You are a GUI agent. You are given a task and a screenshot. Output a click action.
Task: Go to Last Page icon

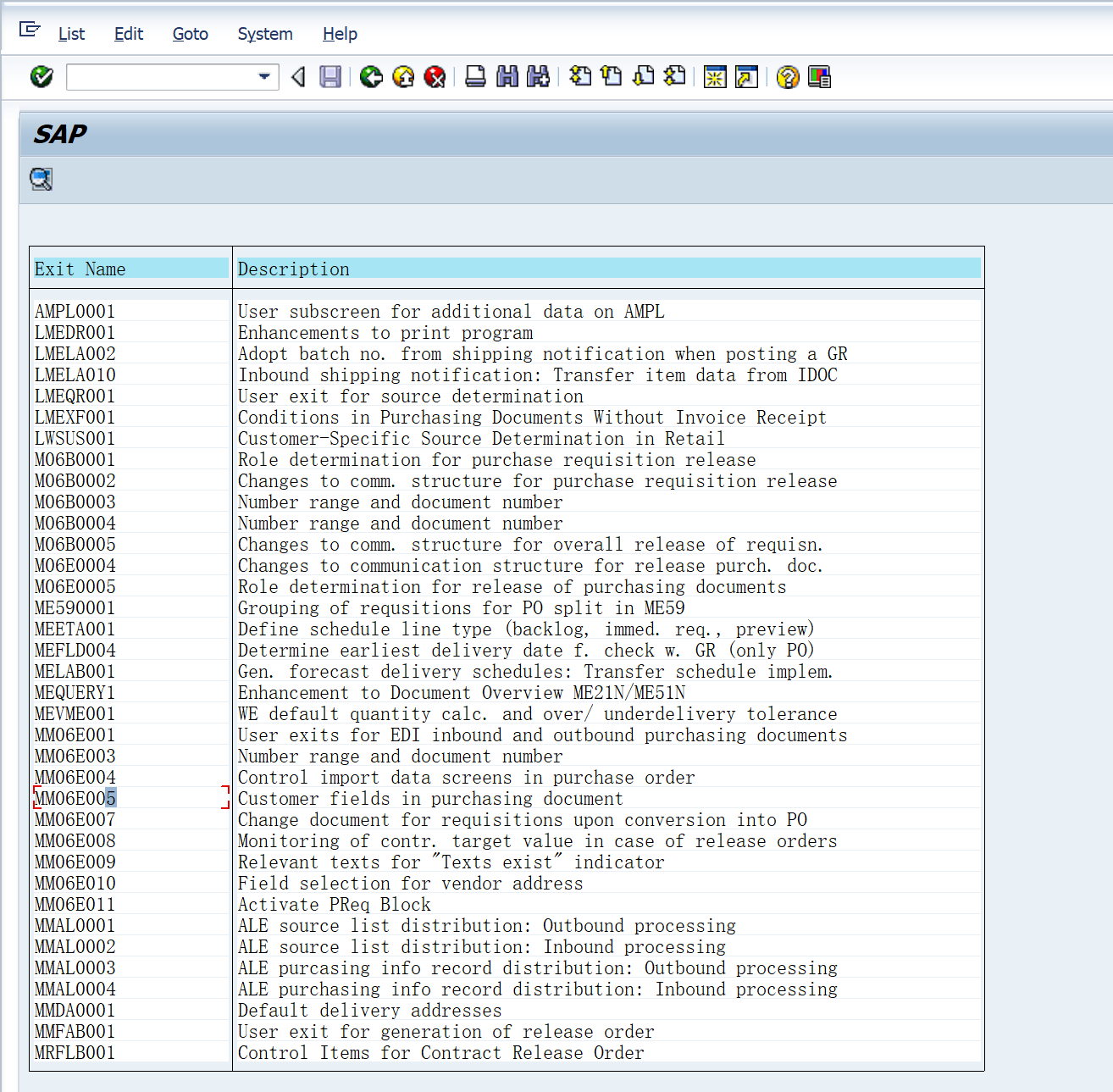[675, 77]
